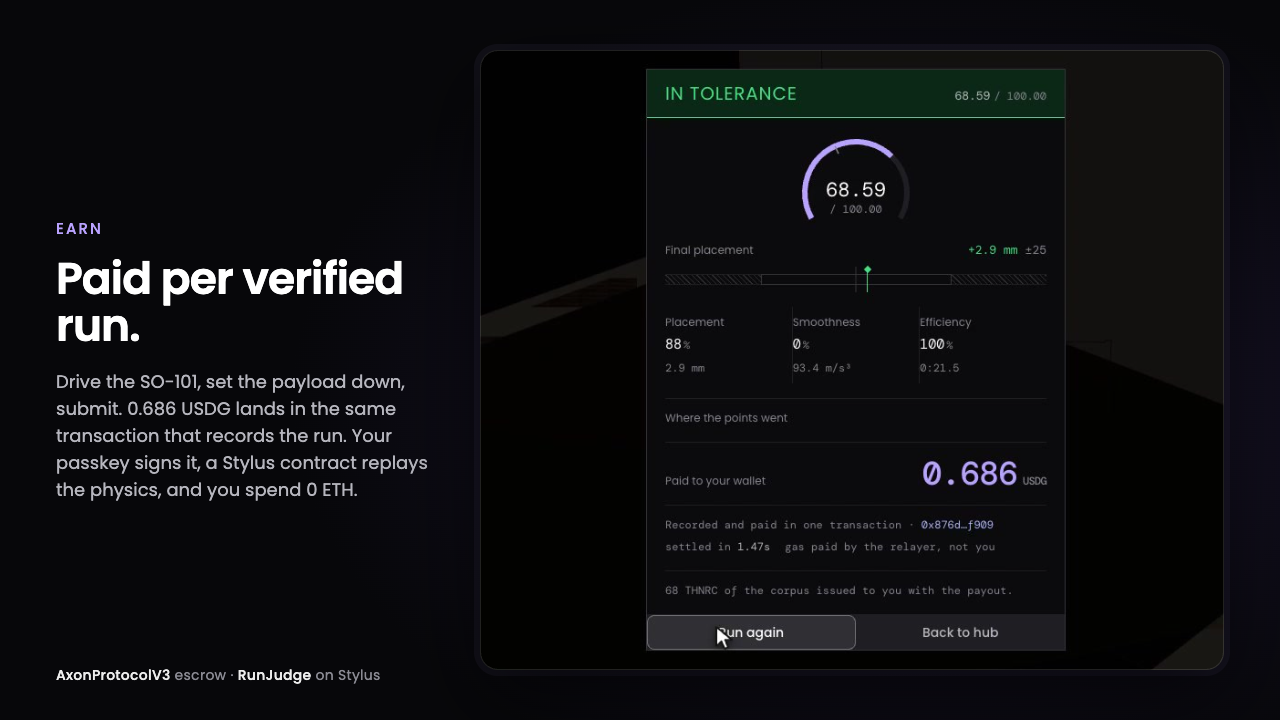Click the settled in 1.47s text
The width and height of the screenshot is (1280, 720).
(x=718, y=547)
